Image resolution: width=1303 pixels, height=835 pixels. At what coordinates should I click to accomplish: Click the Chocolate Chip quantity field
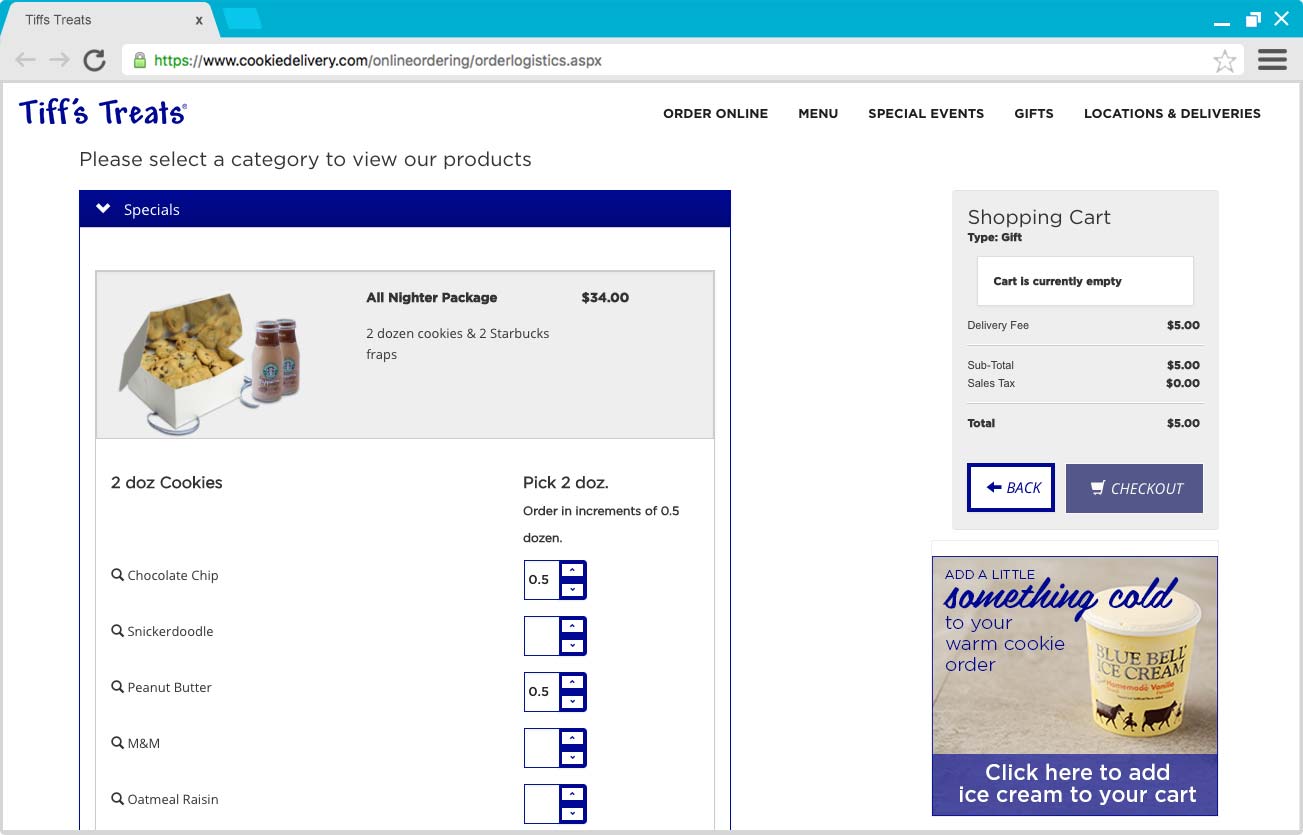point(542,580)
